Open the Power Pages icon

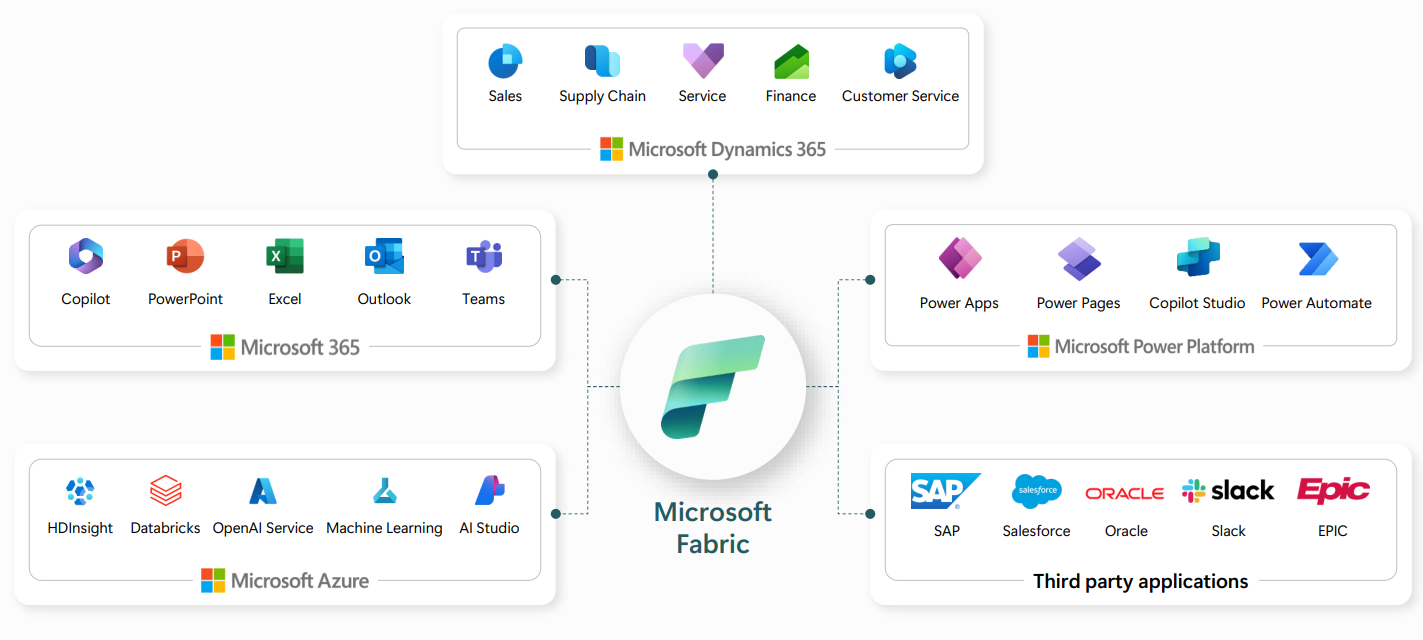[1079, 259]
